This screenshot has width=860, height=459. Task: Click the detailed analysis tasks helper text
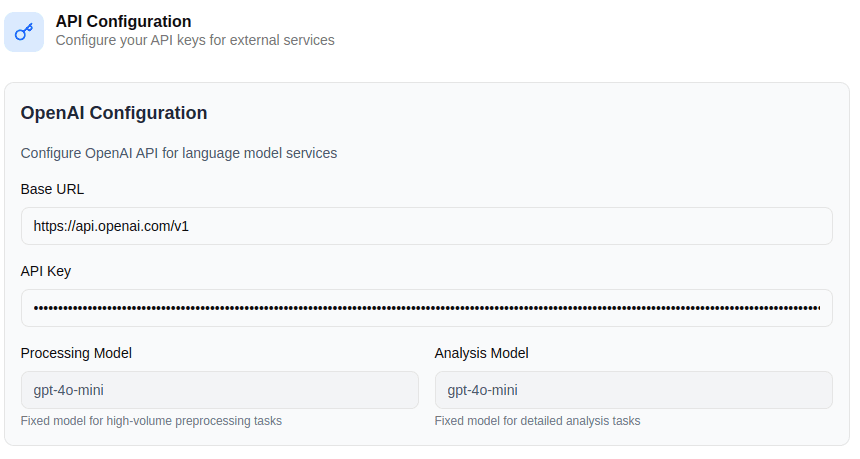pyautogui.click(x=537, y=421)
